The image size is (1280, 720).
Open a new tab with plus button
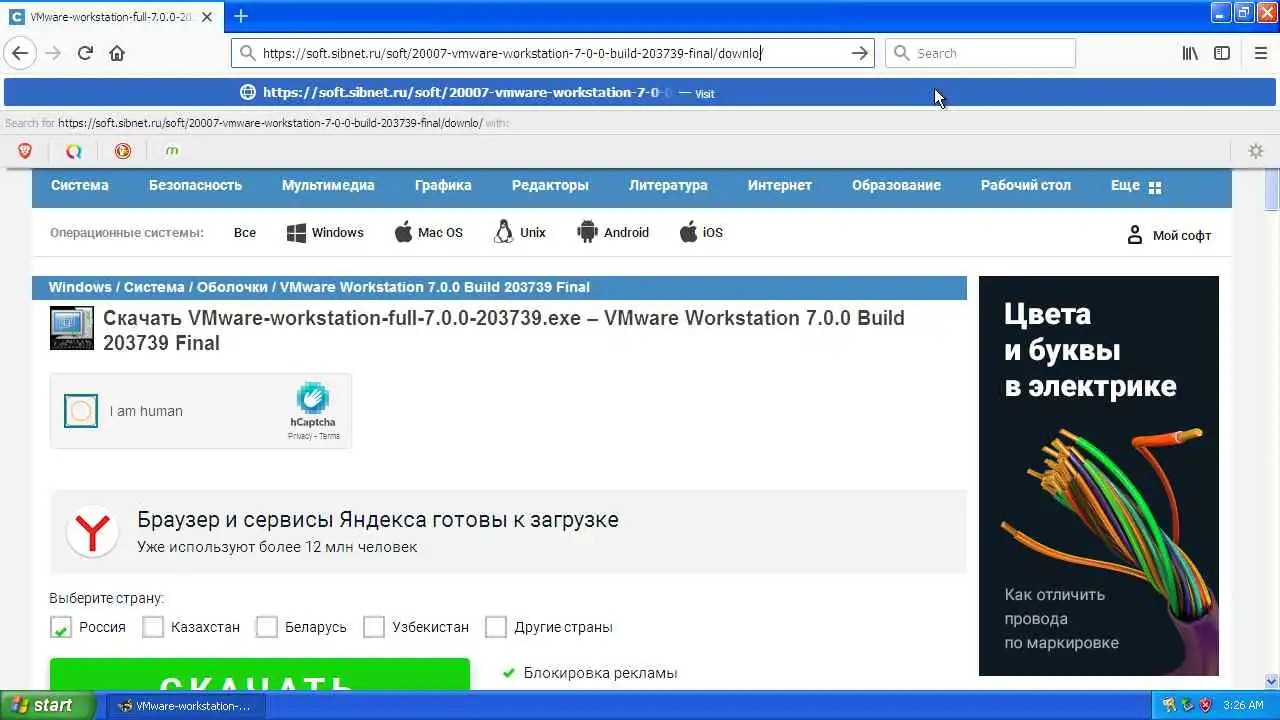coord(240,16)
